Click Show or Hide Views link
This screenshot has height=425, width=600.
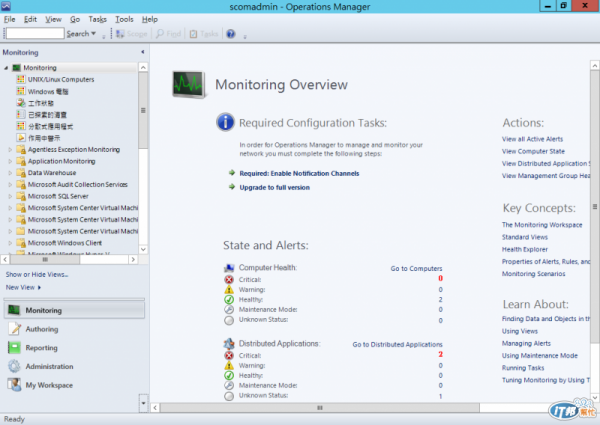(37, 274)
